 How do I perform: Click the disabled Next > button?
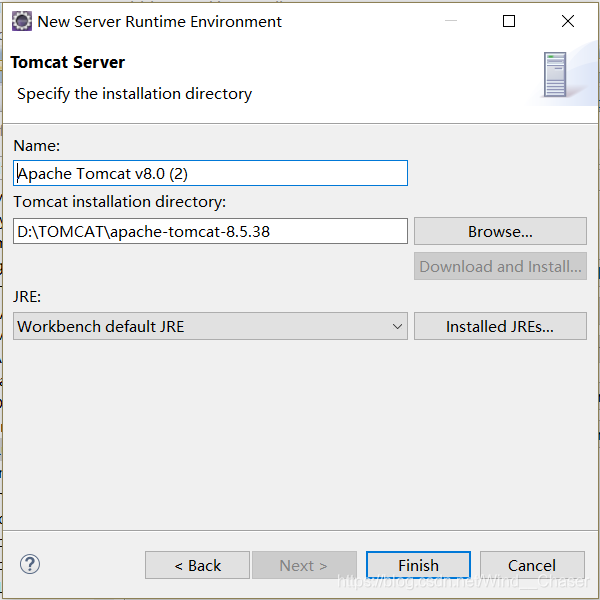click(304, 565)
